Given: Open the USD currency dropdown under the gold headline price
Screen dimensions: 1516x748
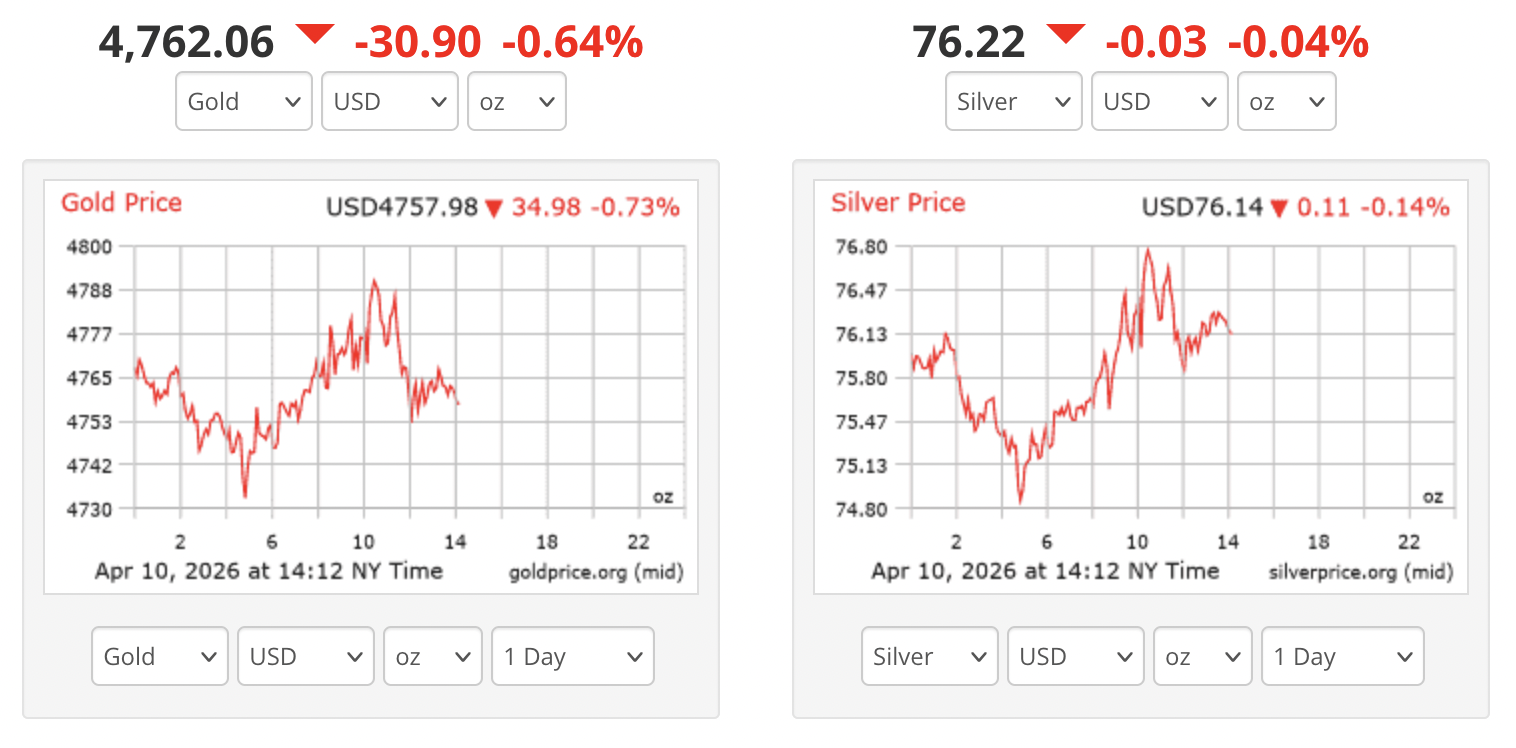Looking at the screenshot, I should click(x=389, y=101).
